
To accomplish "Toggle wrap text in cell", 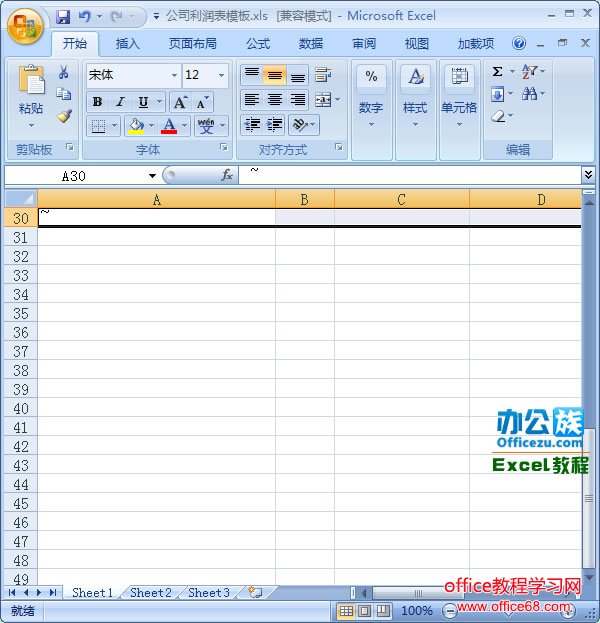I will pos(323,75).
